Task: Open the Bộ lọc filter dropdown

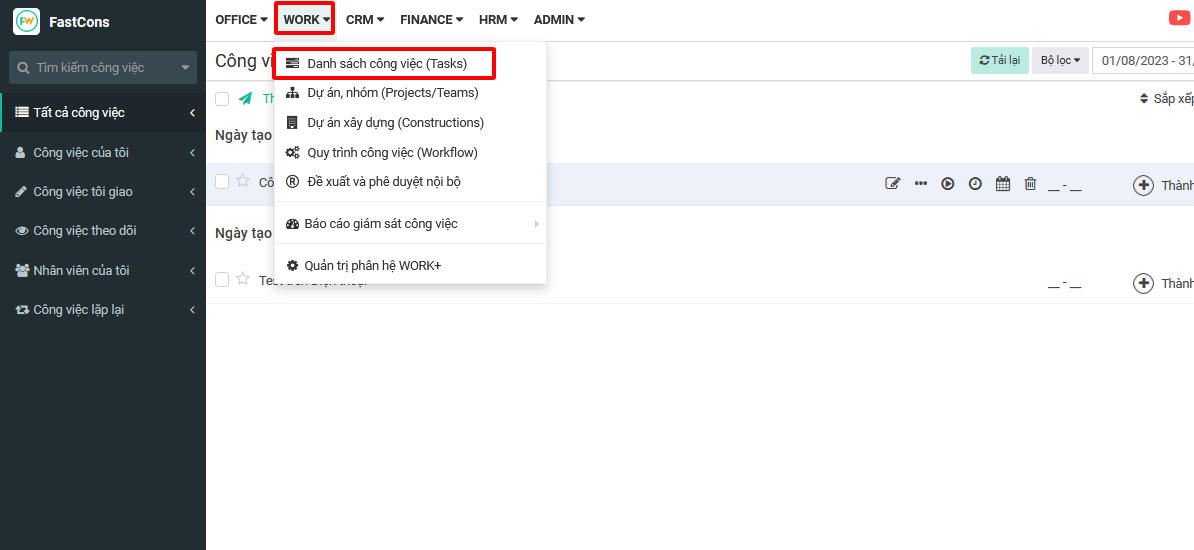Action: point(1060,60)
